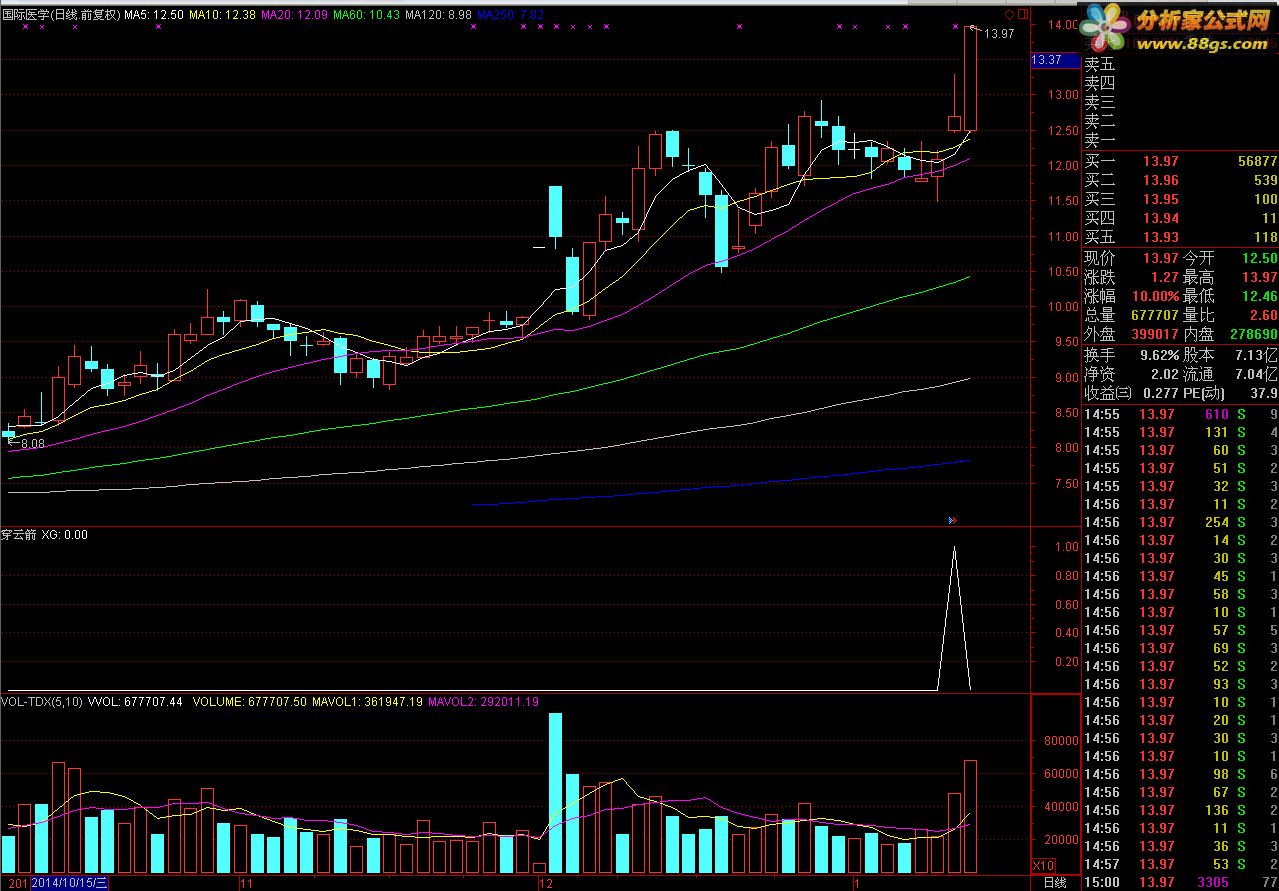Click the X10 volume scale label
This screenshot has height=891, width=1279.
(1043, 865)
